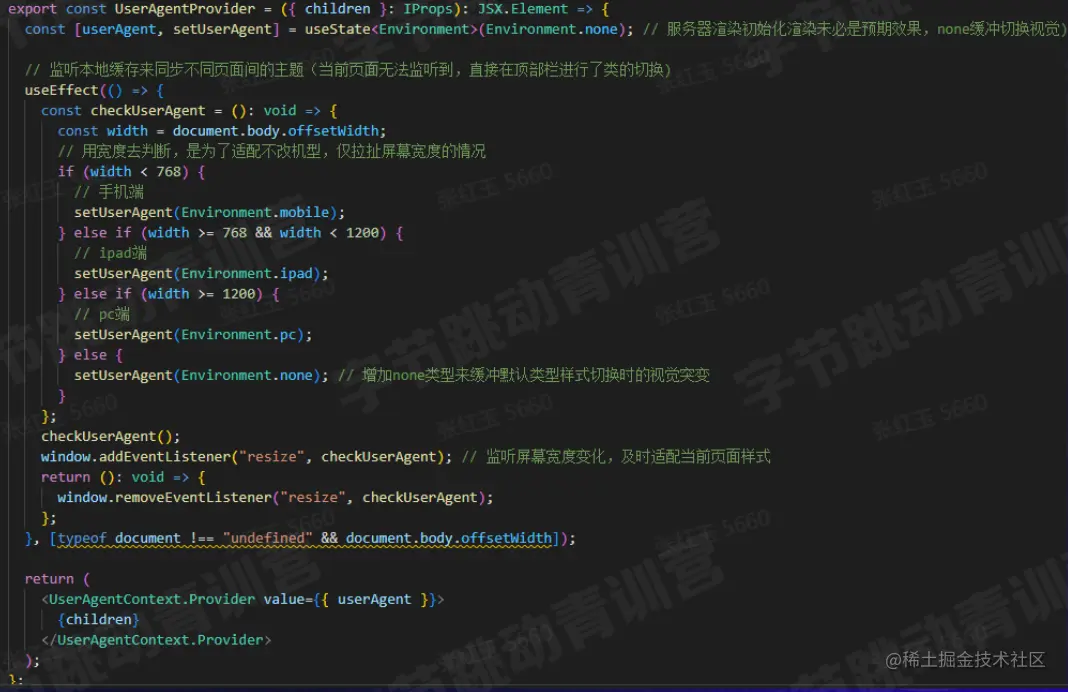
Task: Click the condition 'width < 768'
Action: click(136, 172)
